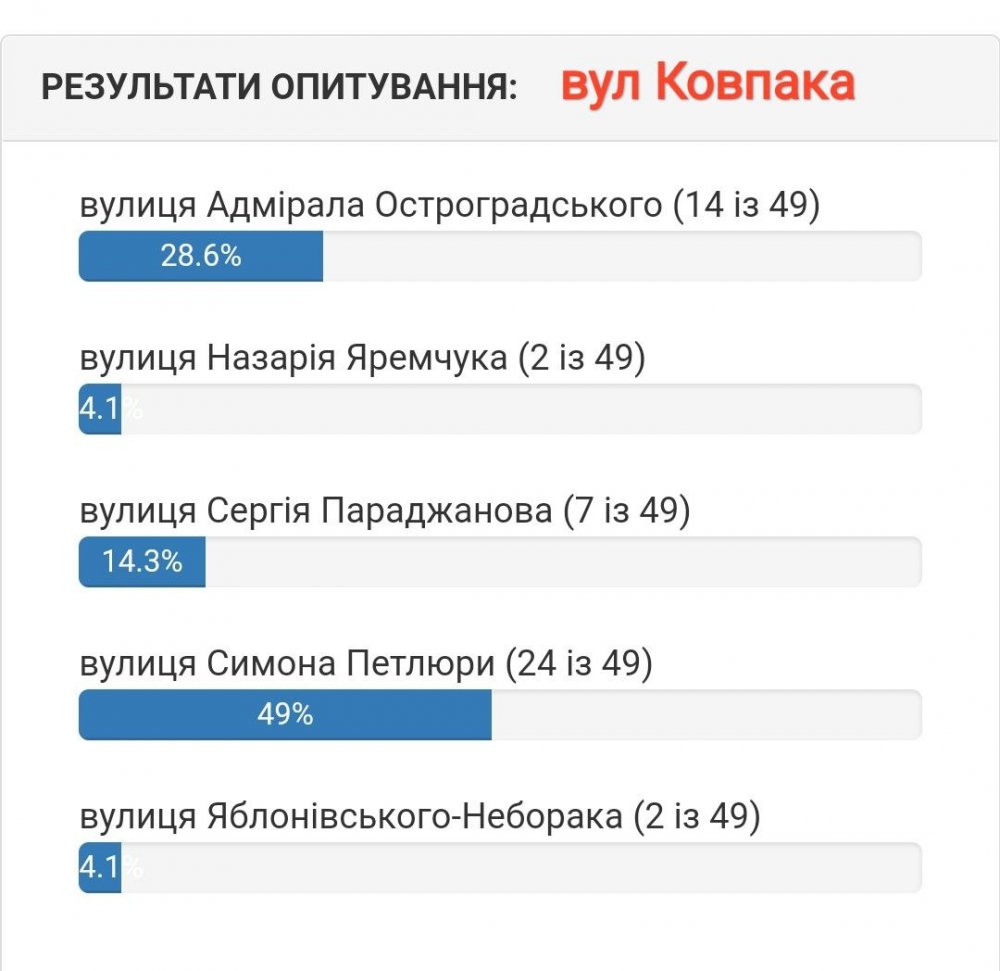
Task: Click the 4.1% bar fill under Назарія Яремчука
Action: [x=99, y=409]
